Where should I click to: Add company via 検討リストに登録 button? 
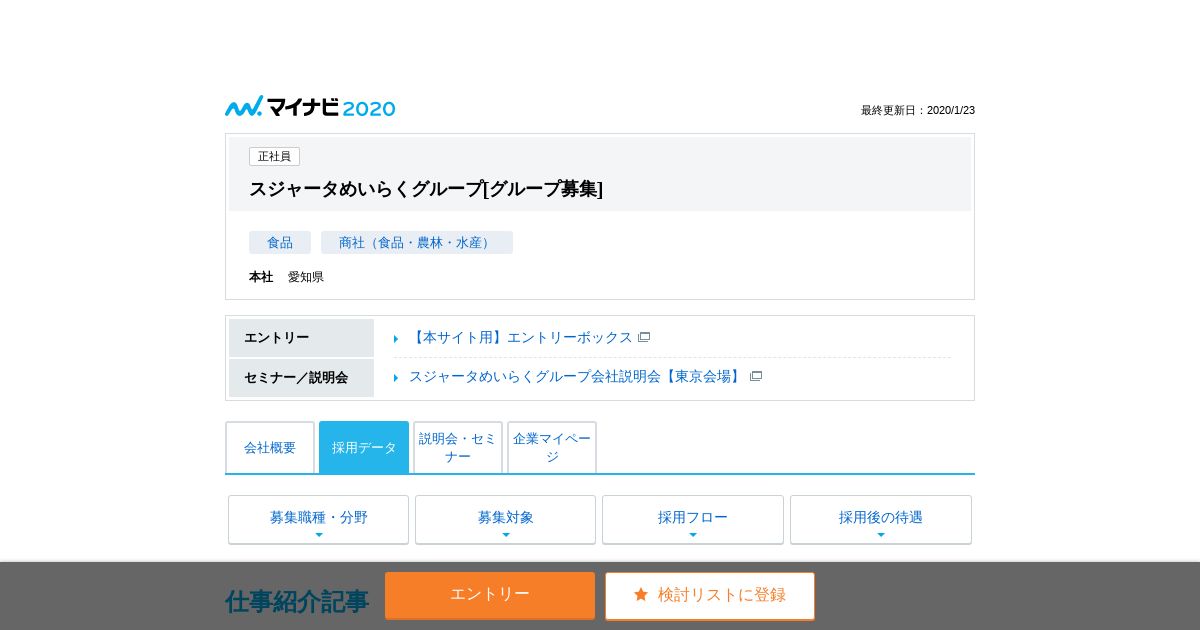(x=710, y=595)
